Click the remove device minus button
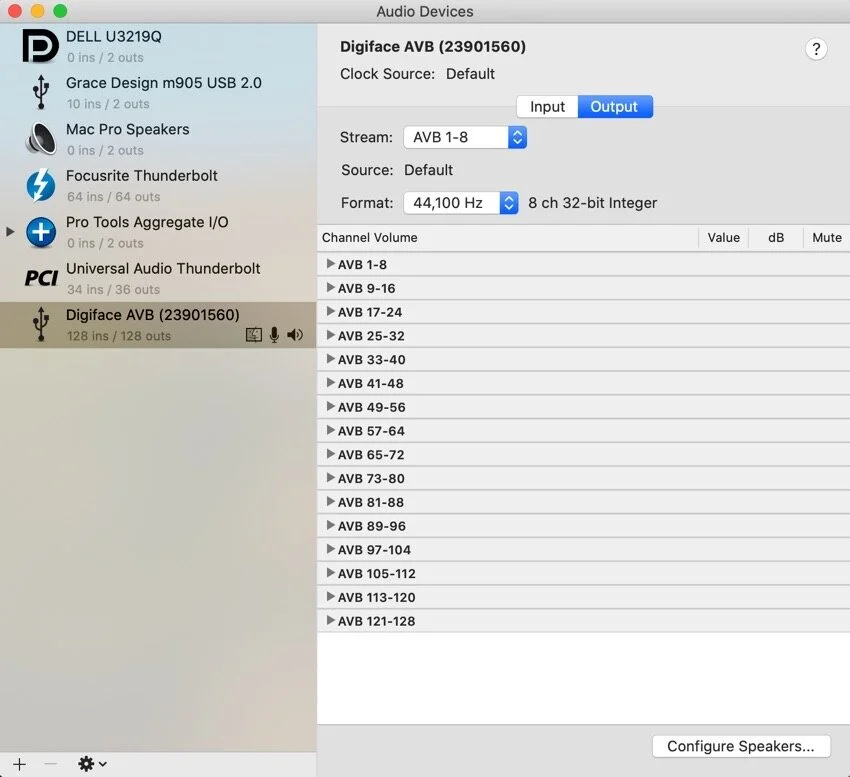Viewport: 850px width, 777px height. click(x=50, y=764)
